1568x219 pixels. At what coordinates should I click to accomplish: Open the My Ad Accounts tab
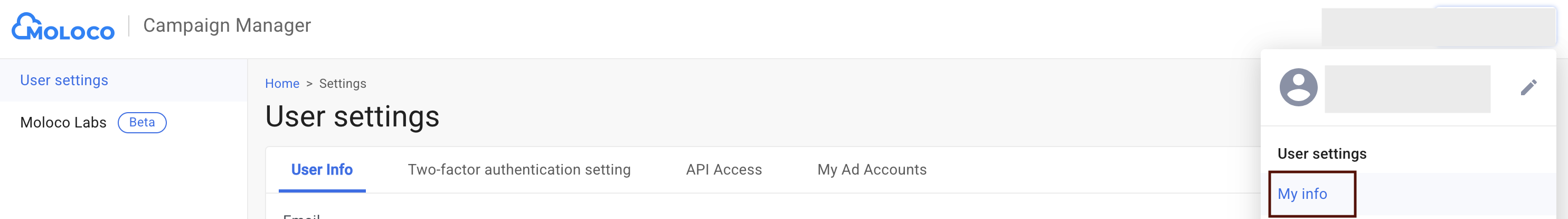pyautogui.click(x=872, y=170)
